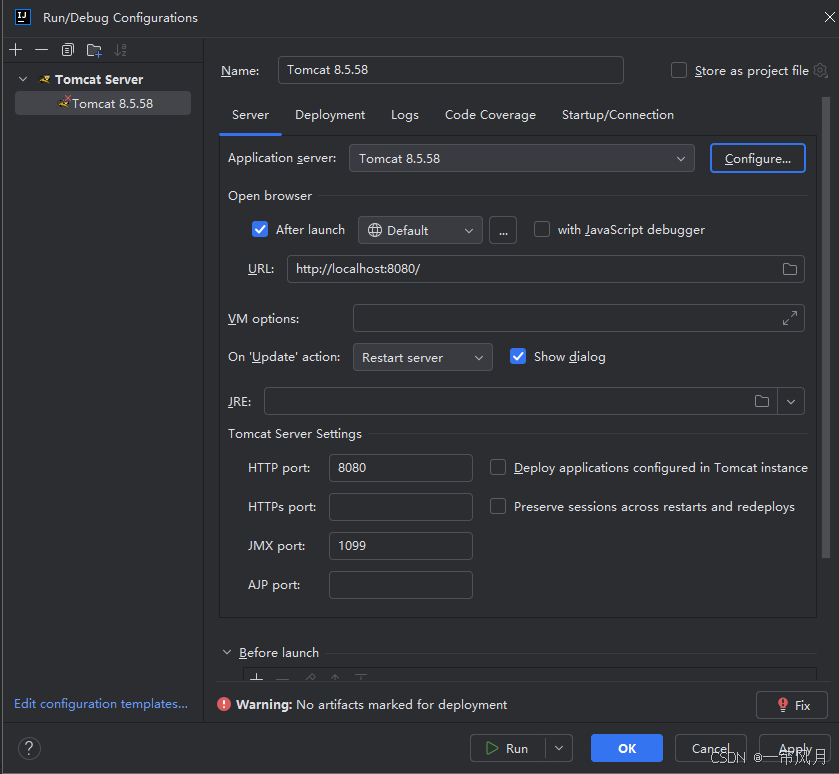
Task: Open the JRE dropdown arrow
Action: coord(790,401)
